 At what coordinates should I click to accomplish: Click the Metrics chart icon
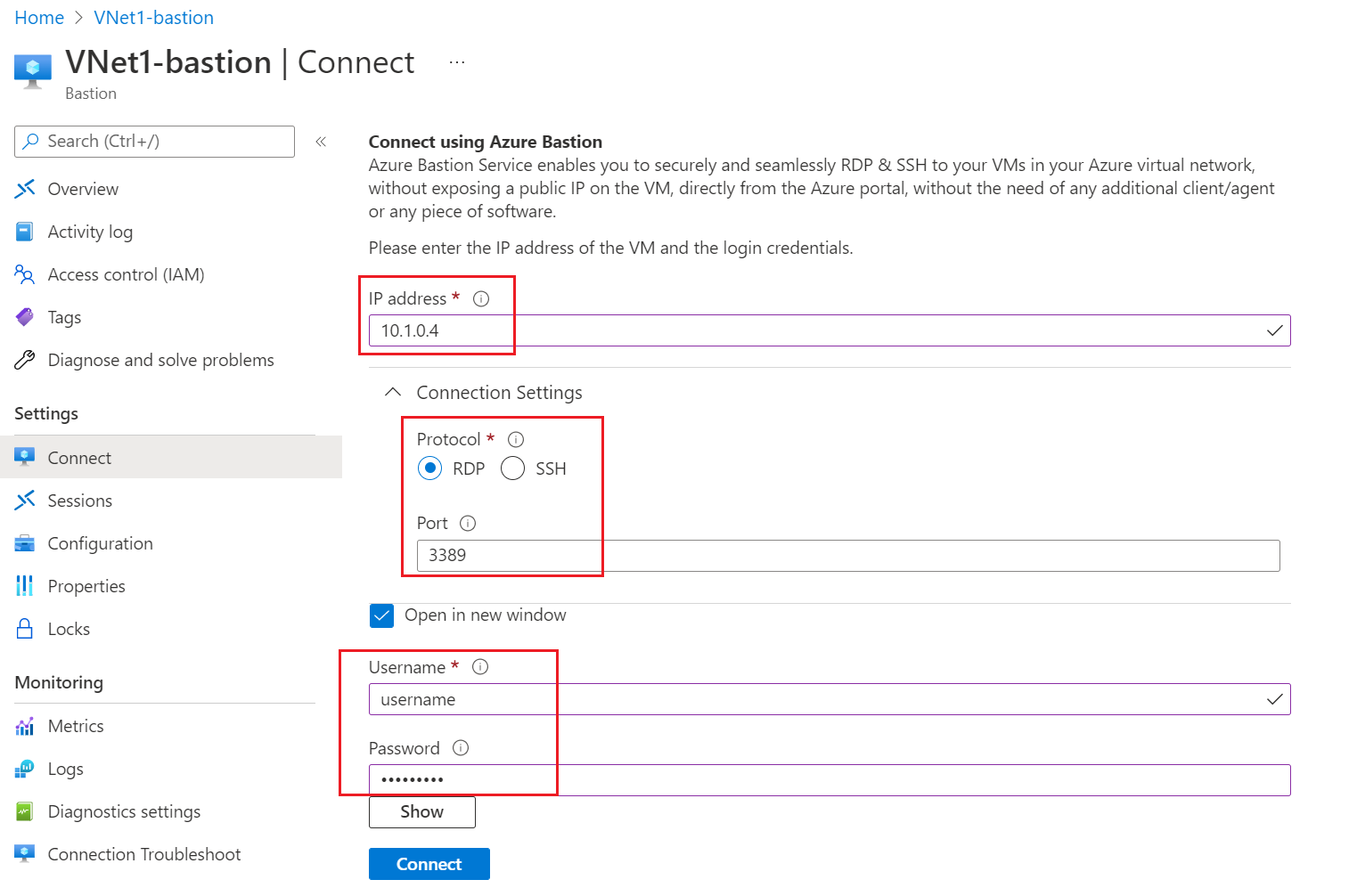tap(25, 726)
